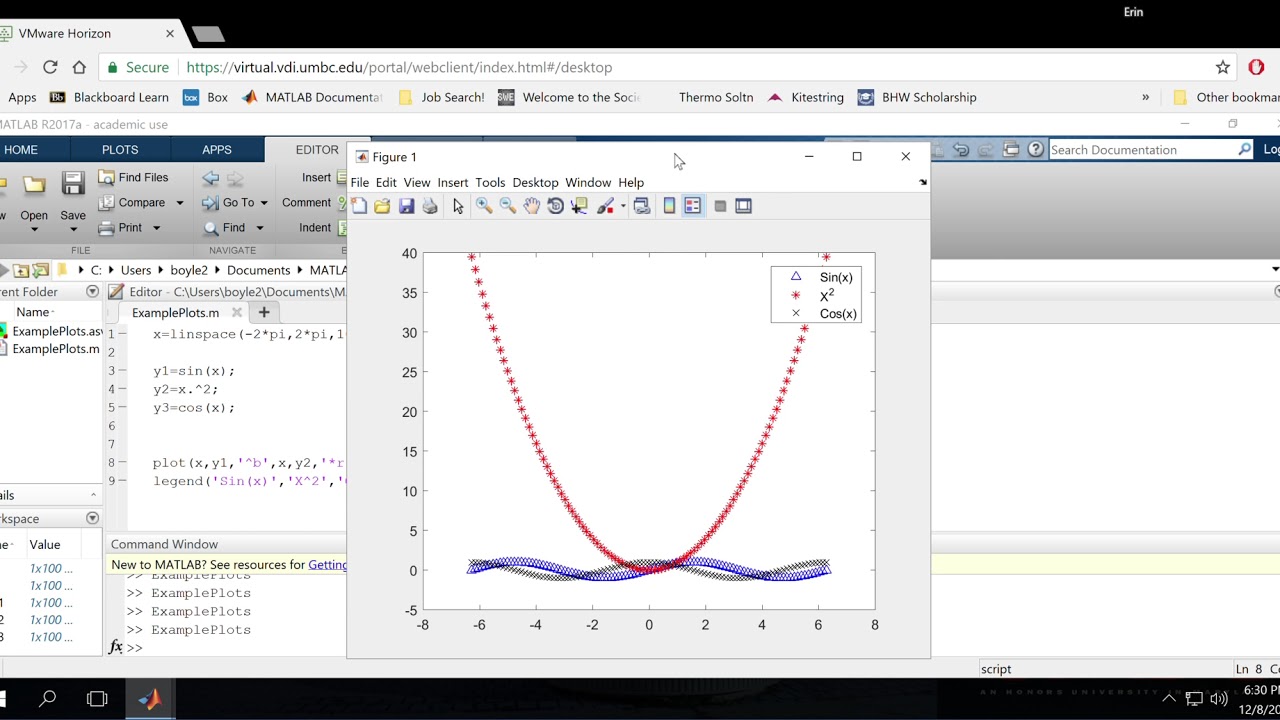The image size is (1280, 720).
Task: Click Show Plot Tools and Dock icon
Action: coord(743,206)
